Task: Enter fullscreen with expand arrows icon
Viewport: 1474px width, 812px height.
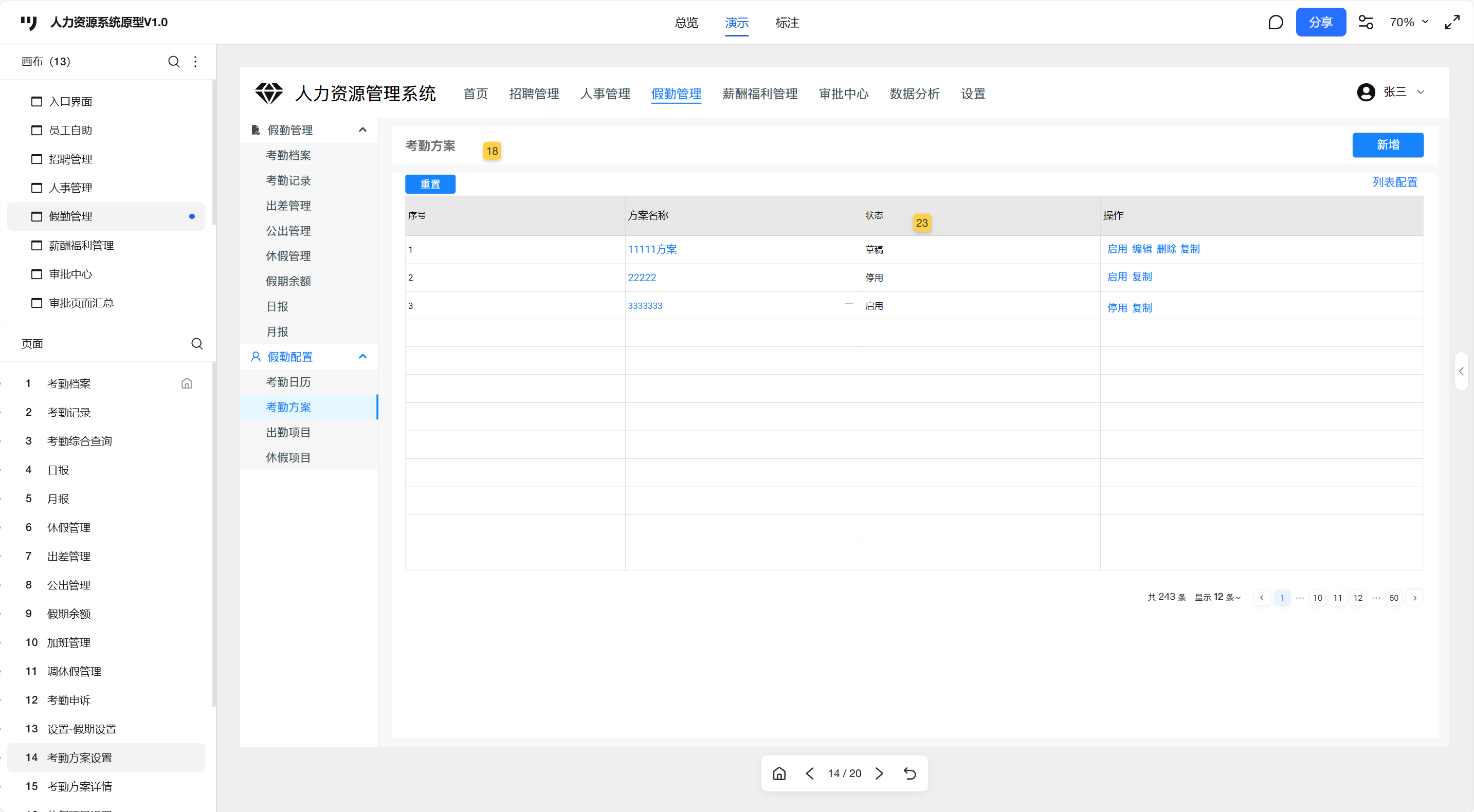Action: pyautogui.click(x=1452, y=22)
